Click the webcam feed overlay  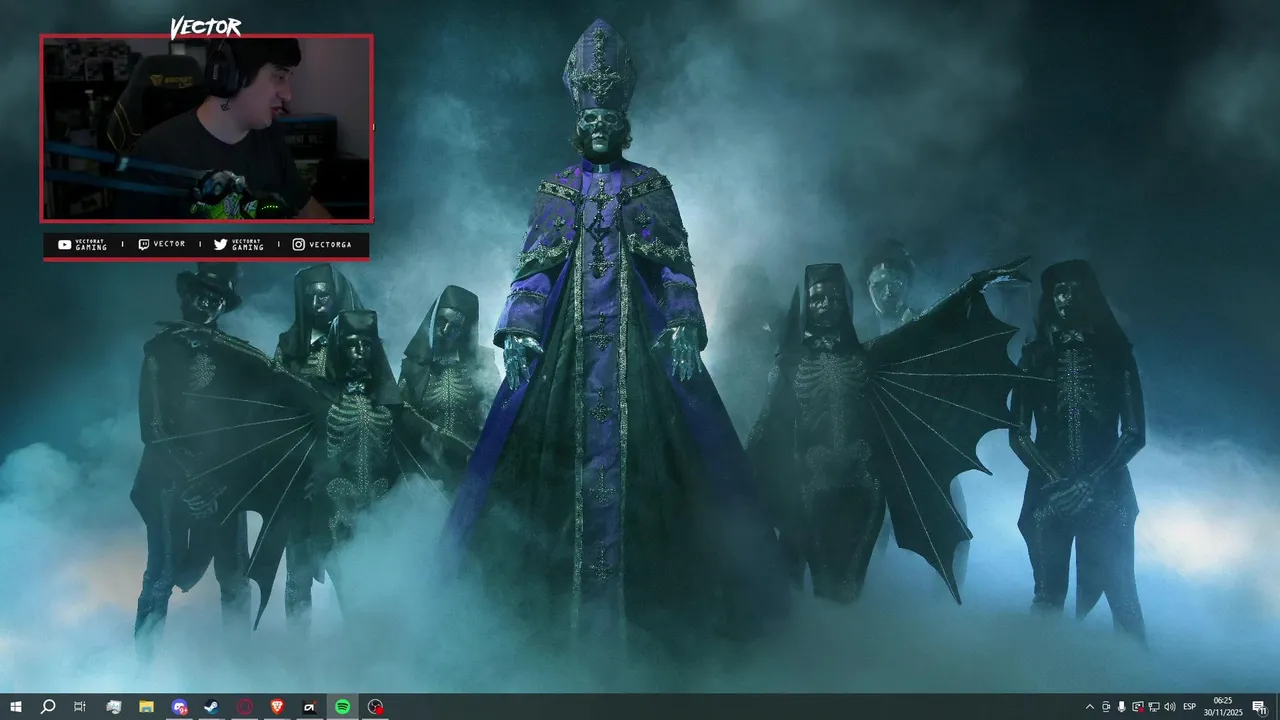[207, 128]
